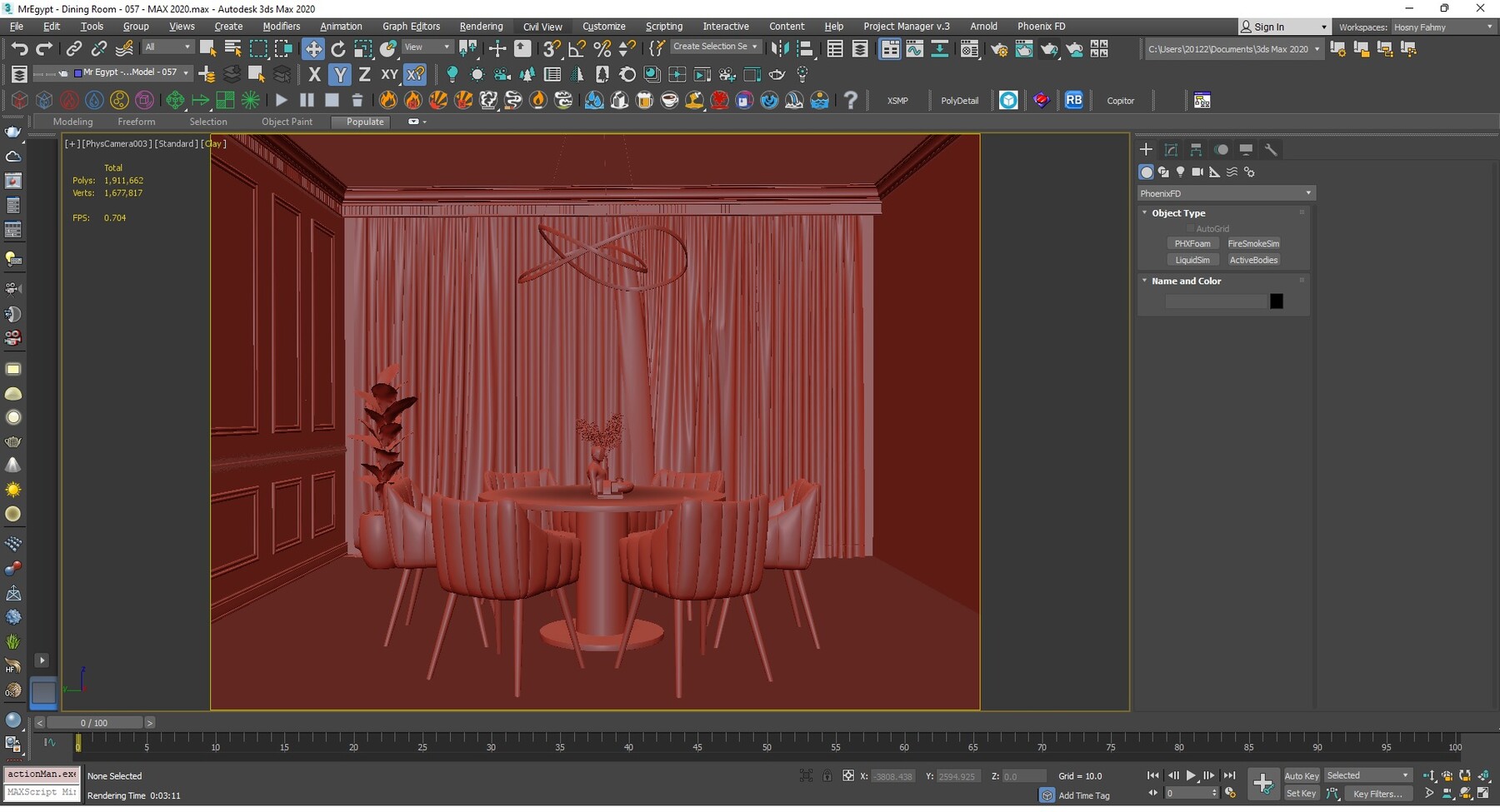The width and height of the screenshot is (1500, 812).
Task: Open the Rendering menu
Action: point(481,26)
